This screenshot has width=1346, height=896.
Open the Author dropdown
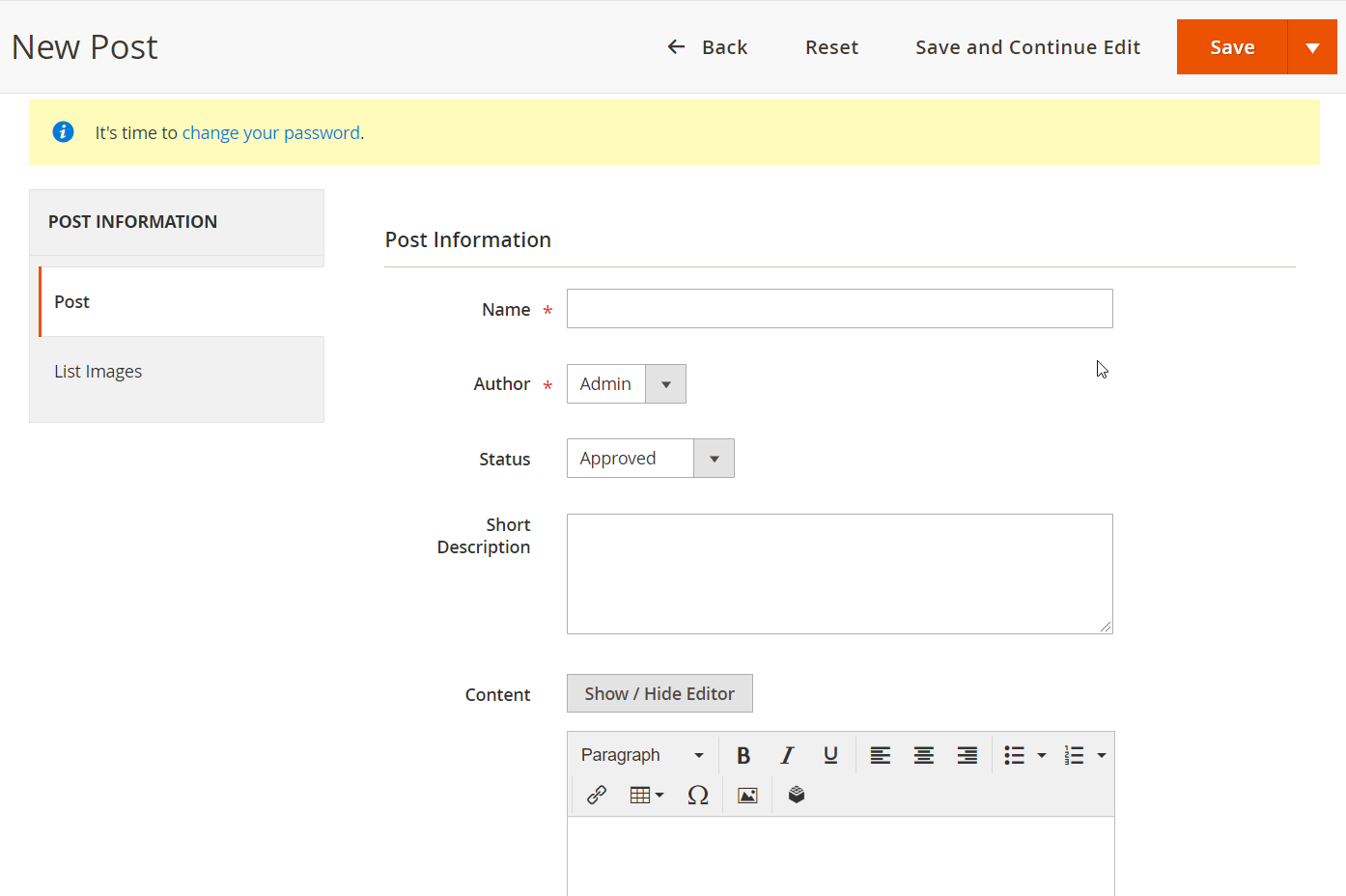(x=627, y=383)
